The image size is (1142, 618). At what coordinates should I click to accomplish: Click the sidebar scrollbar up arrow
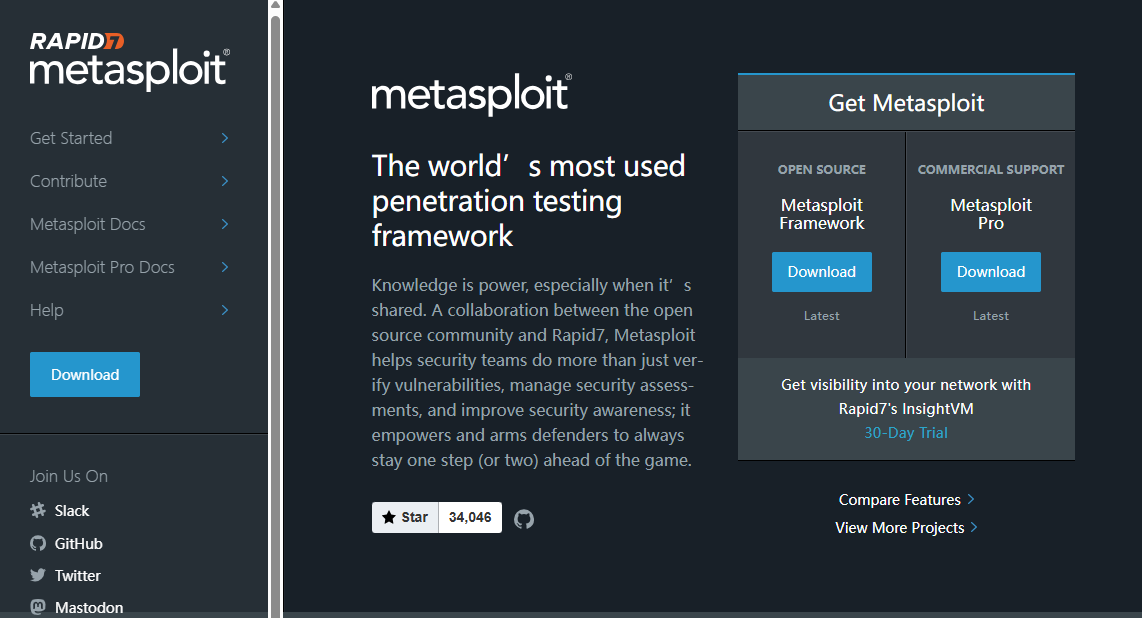coord(275,5)
